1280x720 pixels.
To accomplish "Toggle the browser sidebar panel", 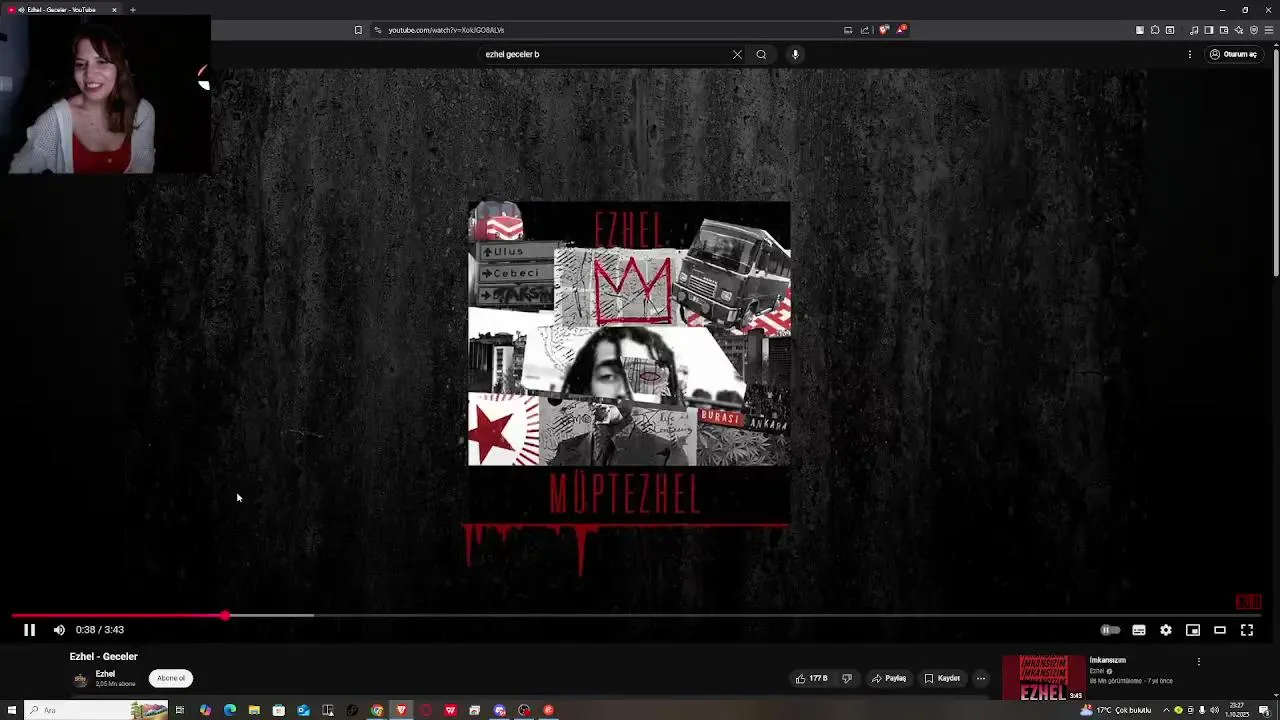I will point(1209,30).
